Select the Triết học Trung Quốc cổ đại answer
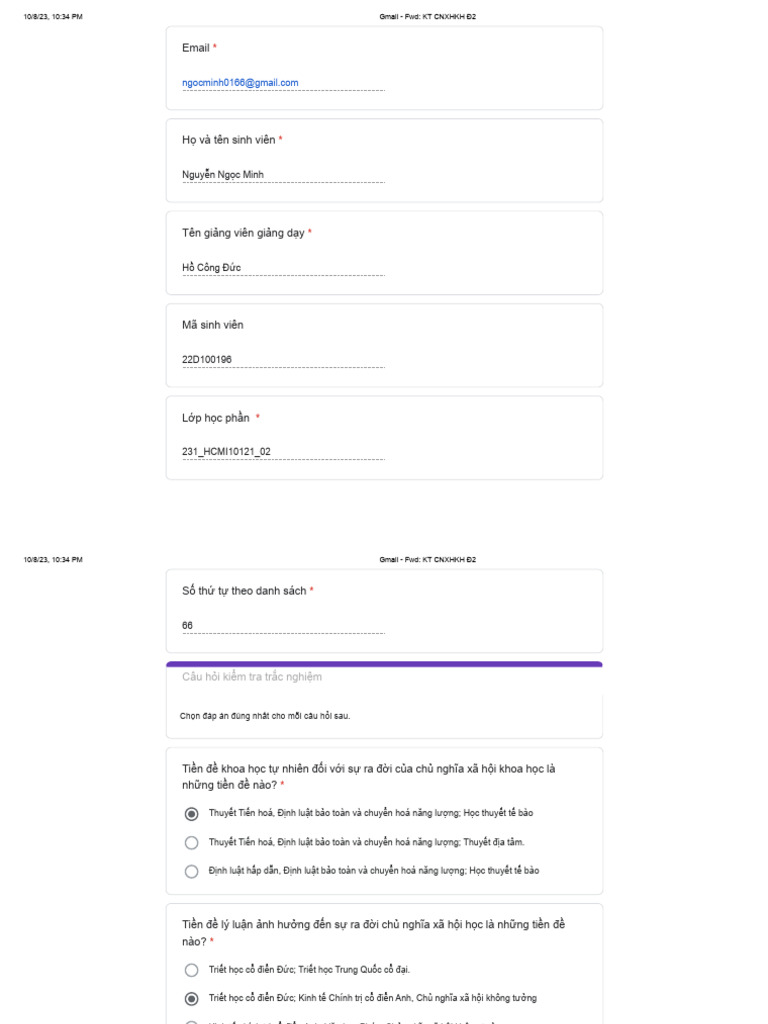Viewport: 768px width, 1024px height. 192,970
